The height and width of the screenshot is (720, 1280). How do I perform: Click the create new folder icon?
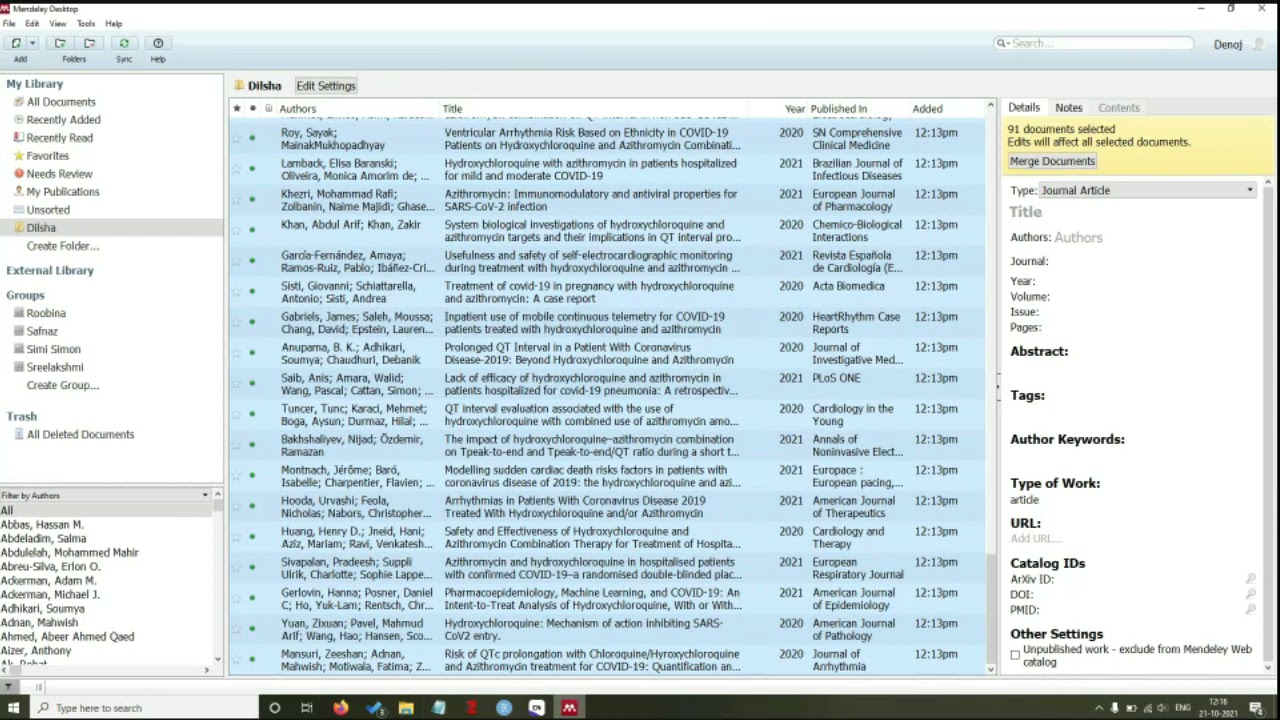pos(60,43)
